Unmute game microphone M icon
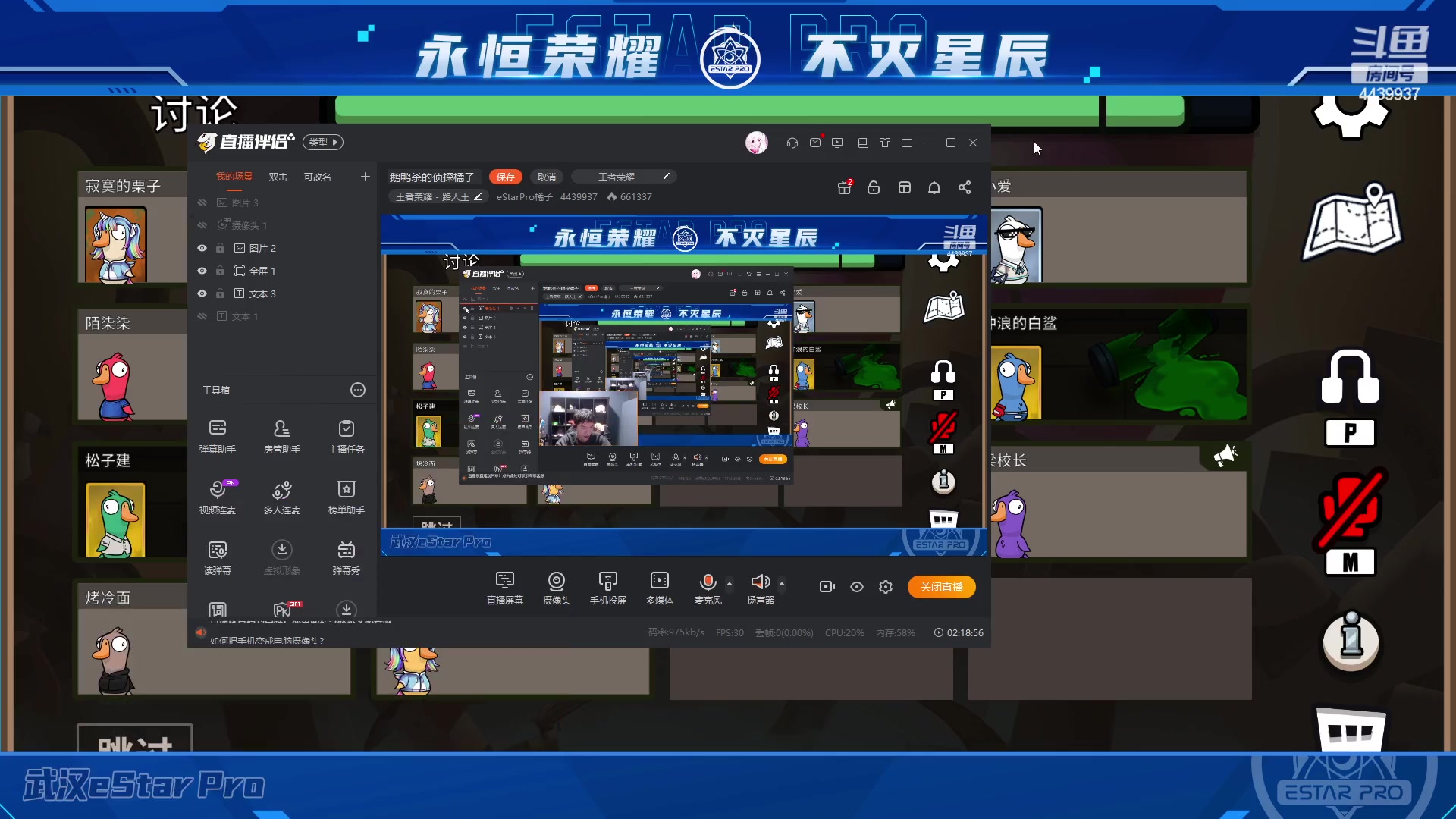This screenshot has width=1456, height=819. [x=1351, y=523]
